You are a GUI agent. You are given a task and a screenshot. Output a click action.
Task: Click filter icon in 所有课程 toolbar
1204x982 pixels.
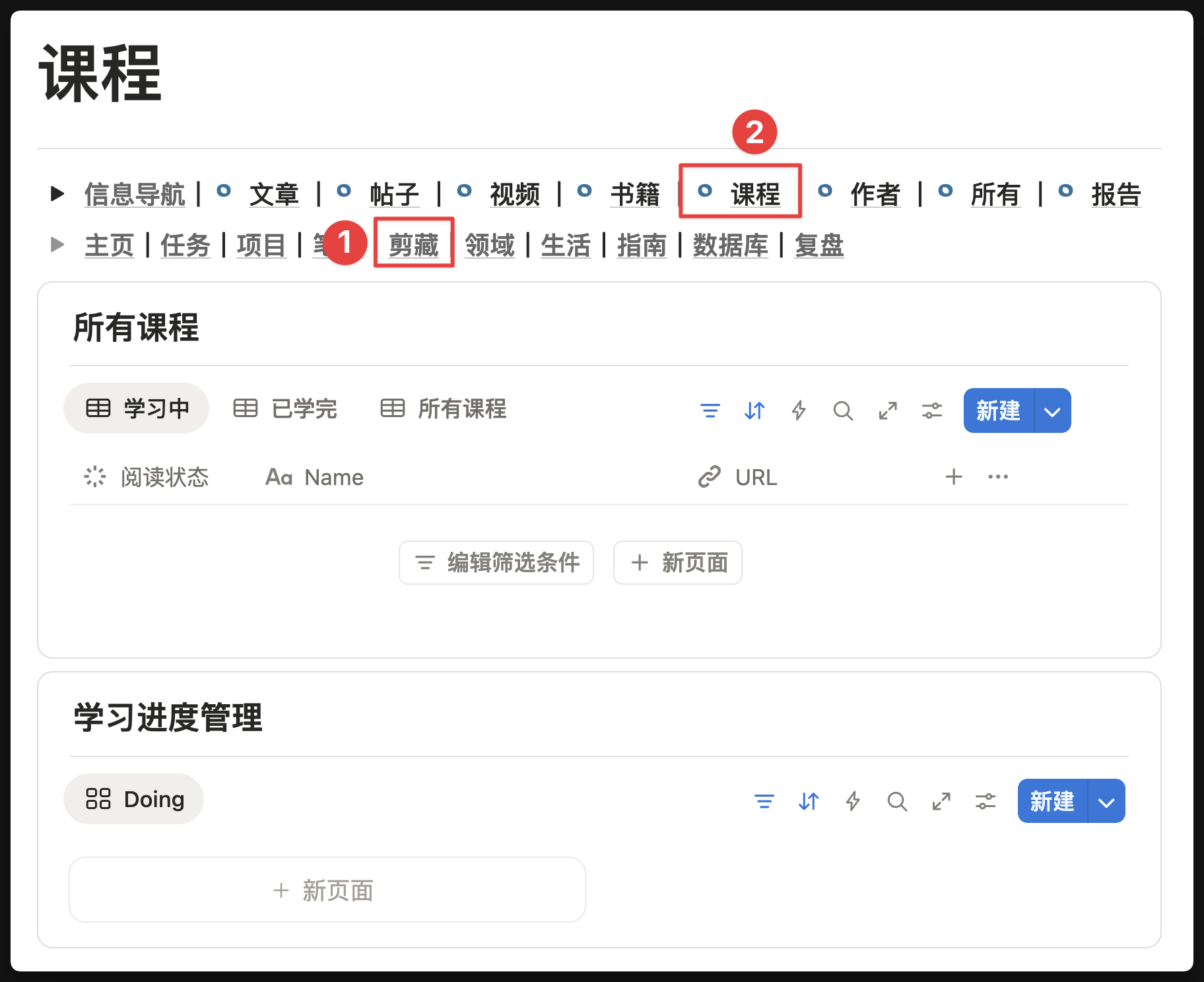tap(710, 410)
